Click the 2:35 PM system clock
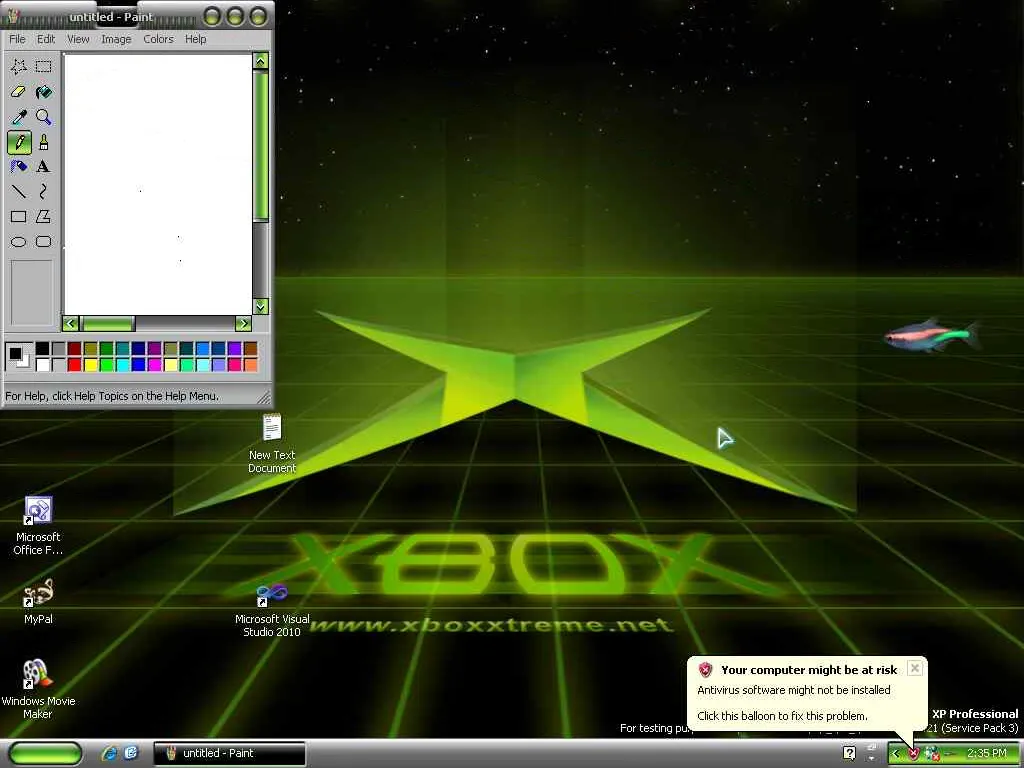The width and height of the screenshot is (1024, 768). click(x=987, y=754)
